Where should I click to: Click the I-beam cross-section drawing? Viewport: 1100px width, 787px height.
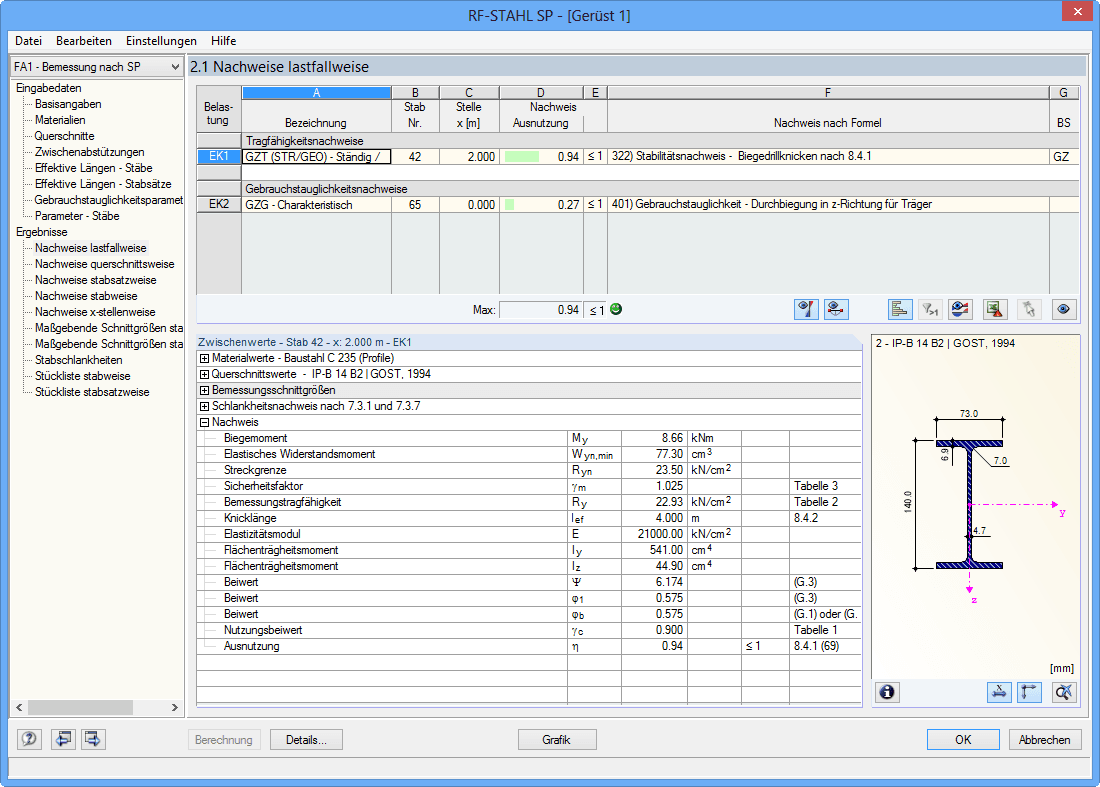(x=969, y=504)
